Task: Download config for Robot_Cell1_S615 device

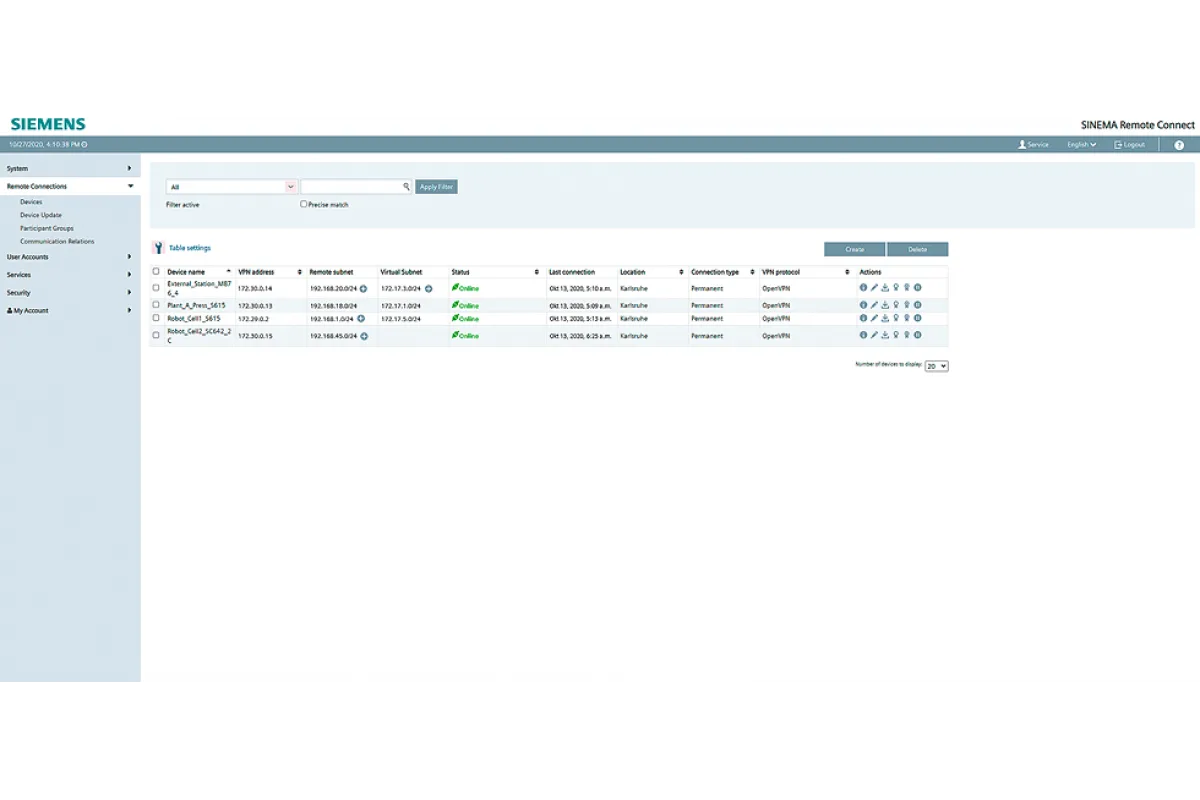Action: click(885, 318)
